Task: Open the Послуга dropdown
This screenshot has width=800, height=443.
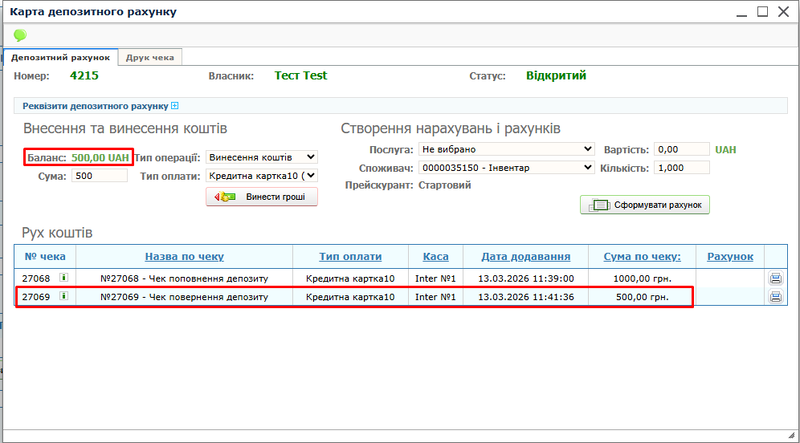Action: click(506, 149)
